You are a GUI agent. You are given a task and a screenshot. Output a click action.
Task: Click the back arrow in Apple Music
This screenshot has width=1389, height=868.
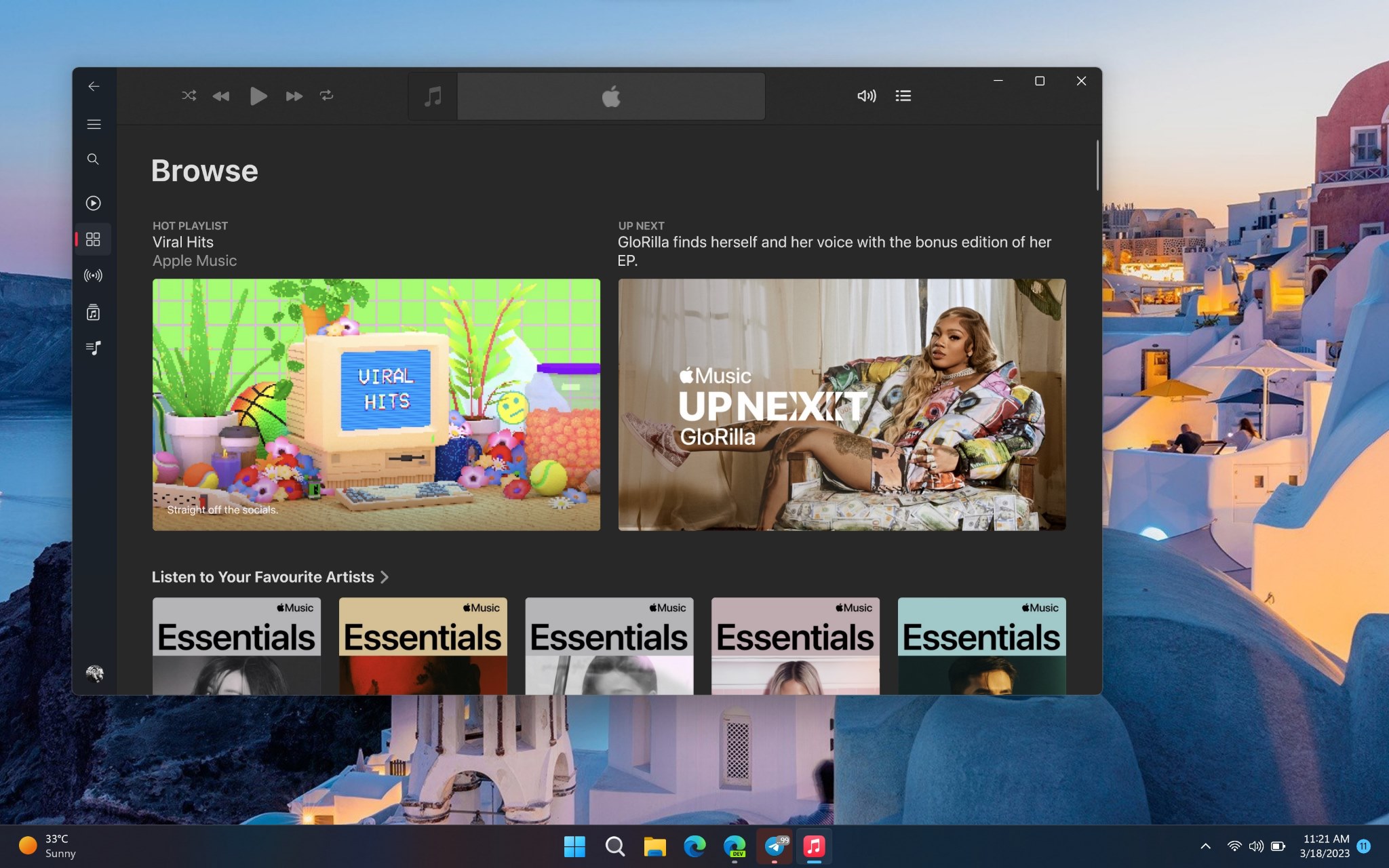click(x=94, y=86)
